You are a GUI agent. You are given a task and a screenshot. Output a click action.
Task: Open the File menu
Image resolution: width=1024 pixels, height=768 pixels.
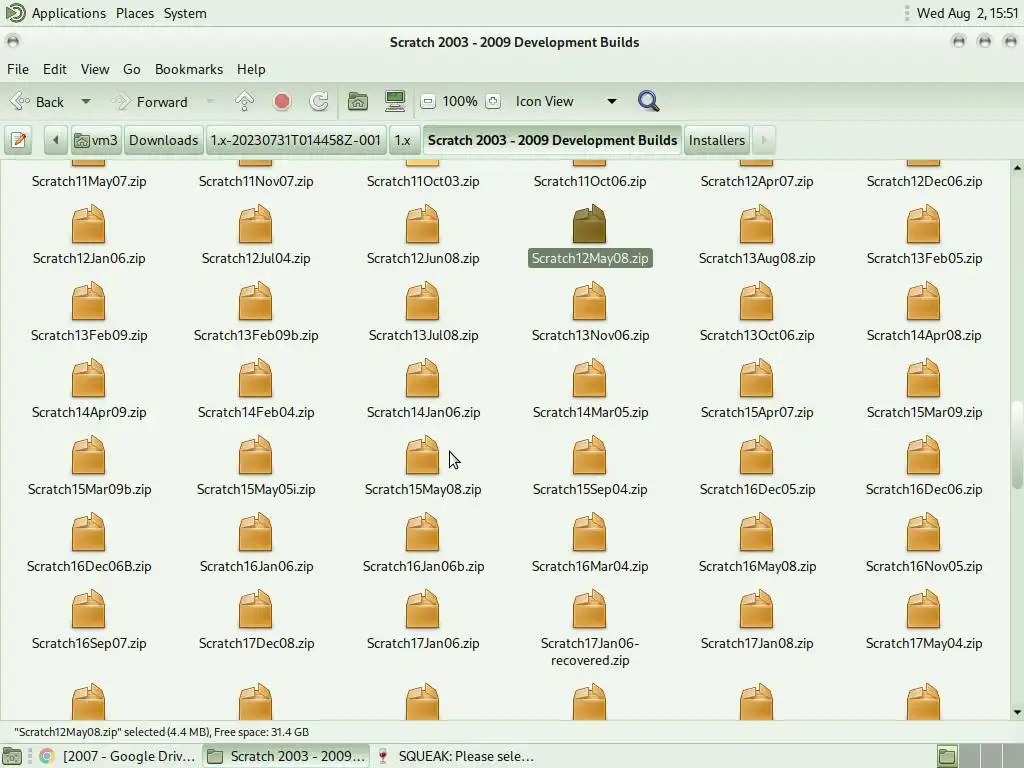tap(18, 69)
